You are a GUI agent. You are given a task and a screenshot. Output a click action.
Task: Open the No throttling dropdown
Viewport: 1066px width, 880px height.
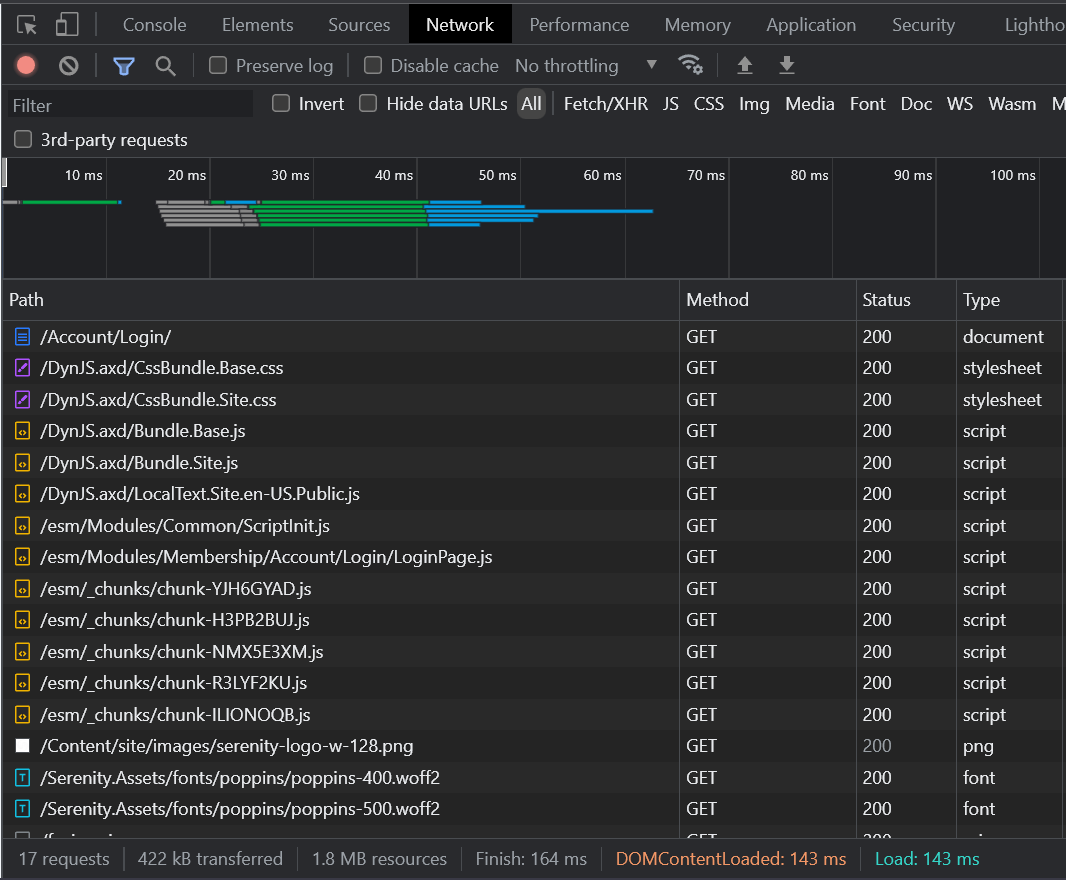[586, 66]
